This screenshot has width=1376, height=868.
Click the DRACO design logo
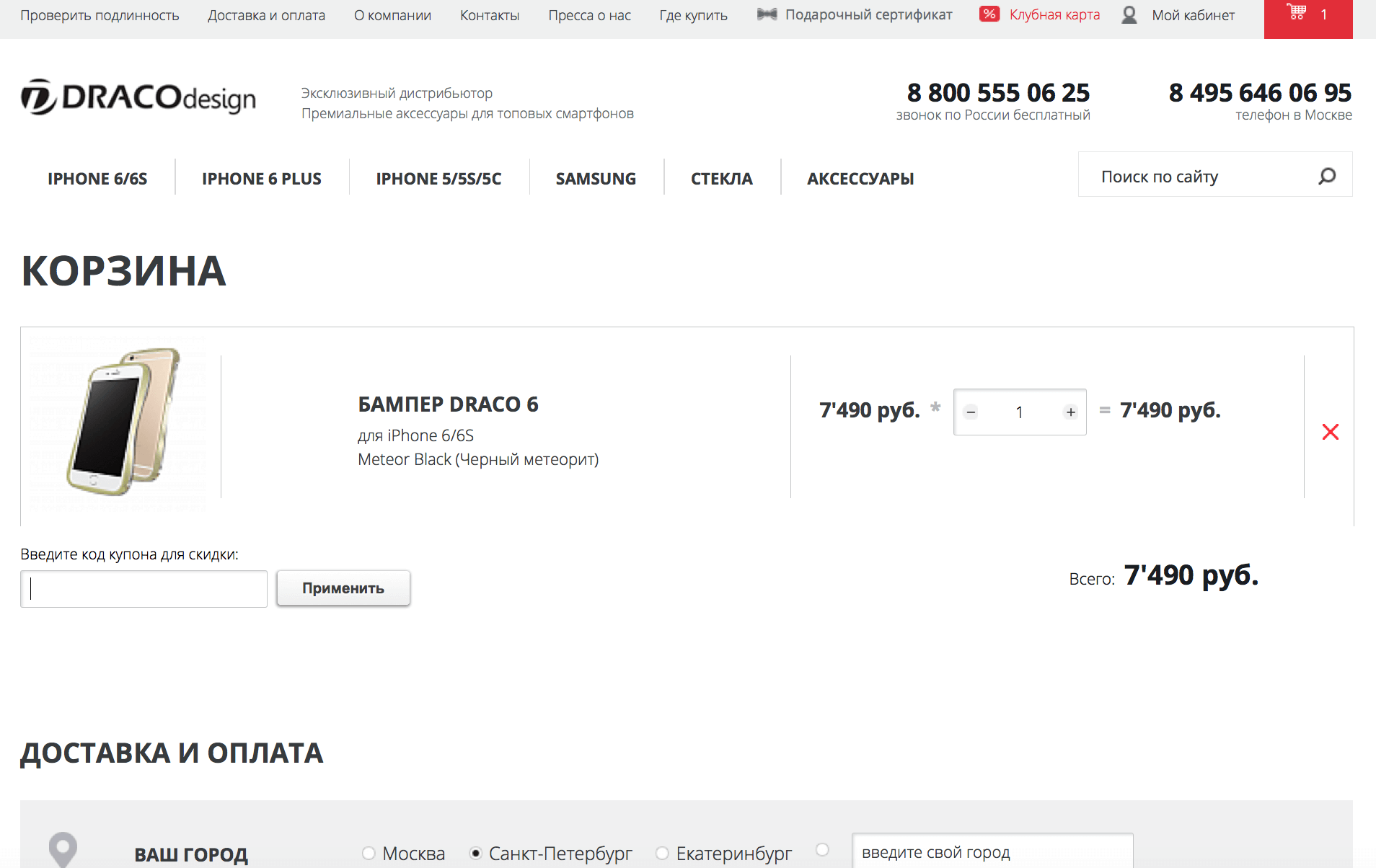point(138,97)
